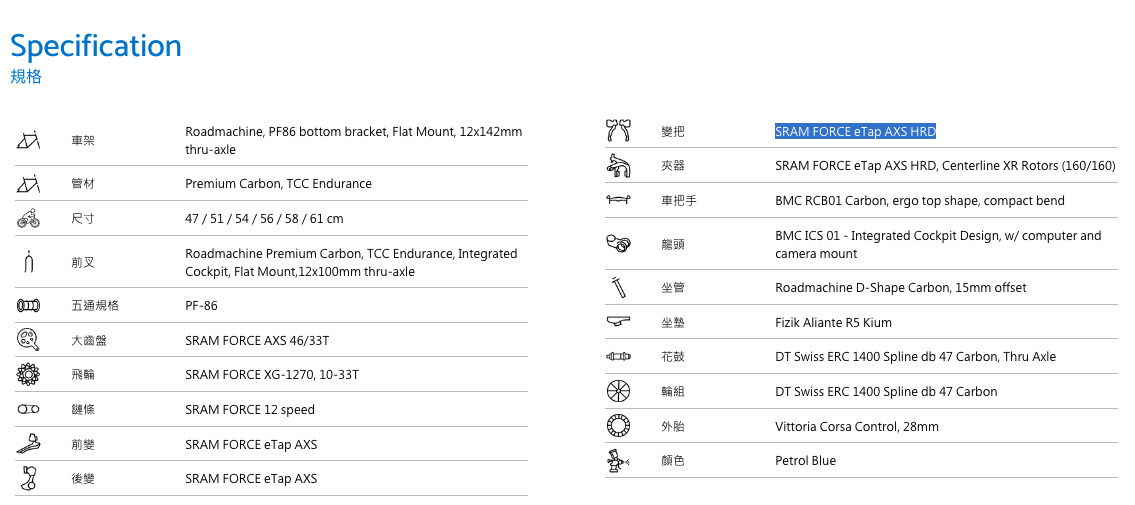Click the 前叉 label
1135x505 pixels.
point(83,263)
